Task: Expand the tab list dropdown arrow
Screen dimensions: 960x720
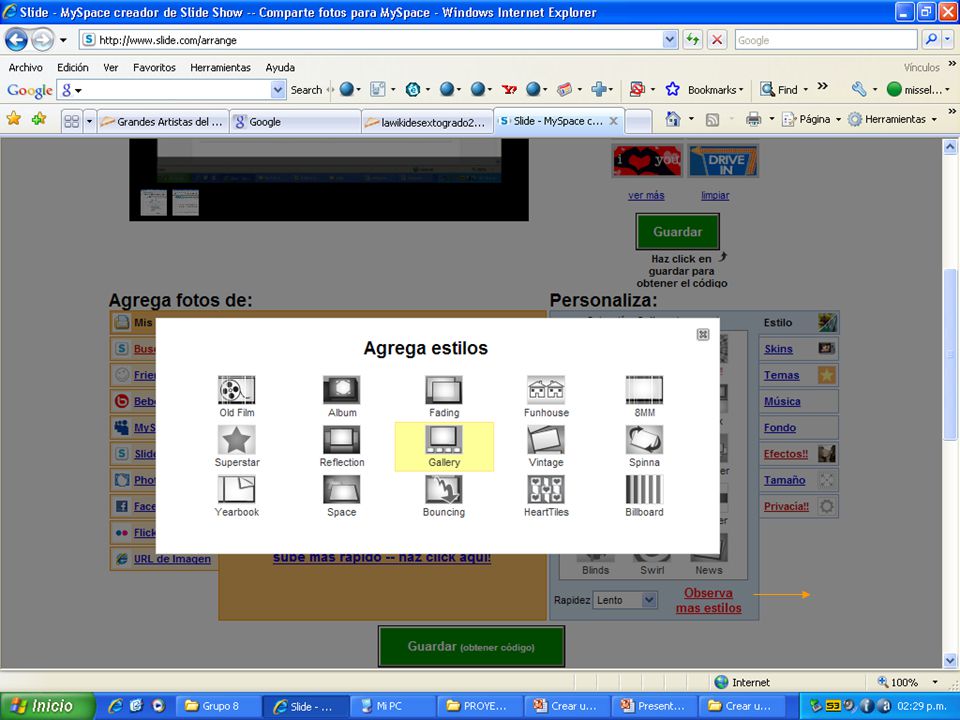Action: (89, 121)
